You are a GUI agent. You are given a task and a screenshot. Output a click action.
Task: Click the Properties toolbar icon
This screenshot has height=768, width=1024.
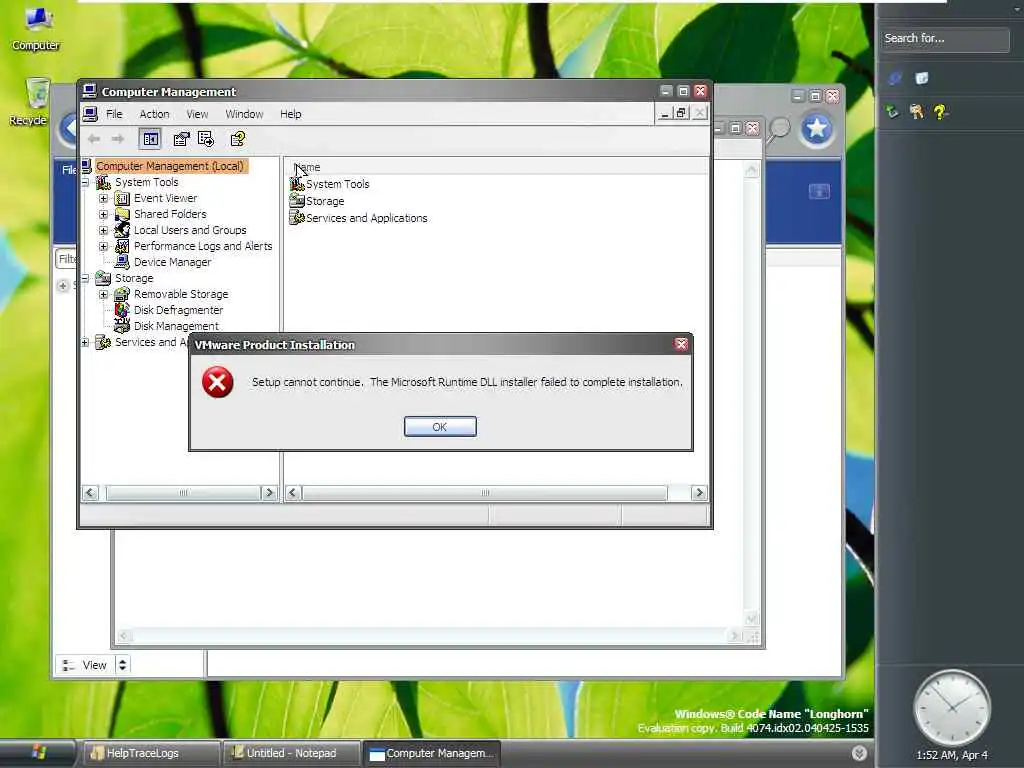click(181, 138)
